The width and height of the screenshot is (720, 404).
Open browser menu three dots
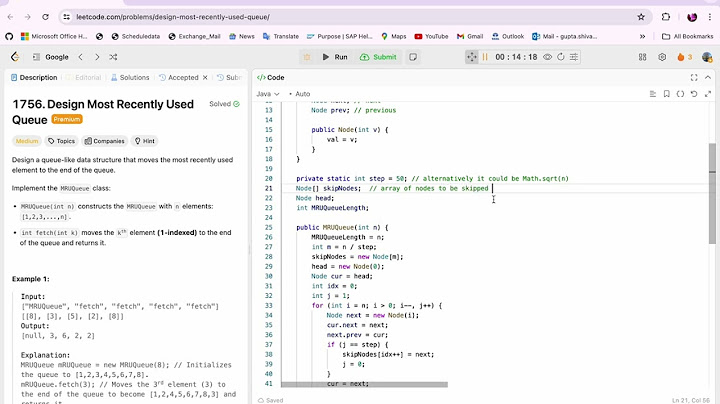point(710,17)
